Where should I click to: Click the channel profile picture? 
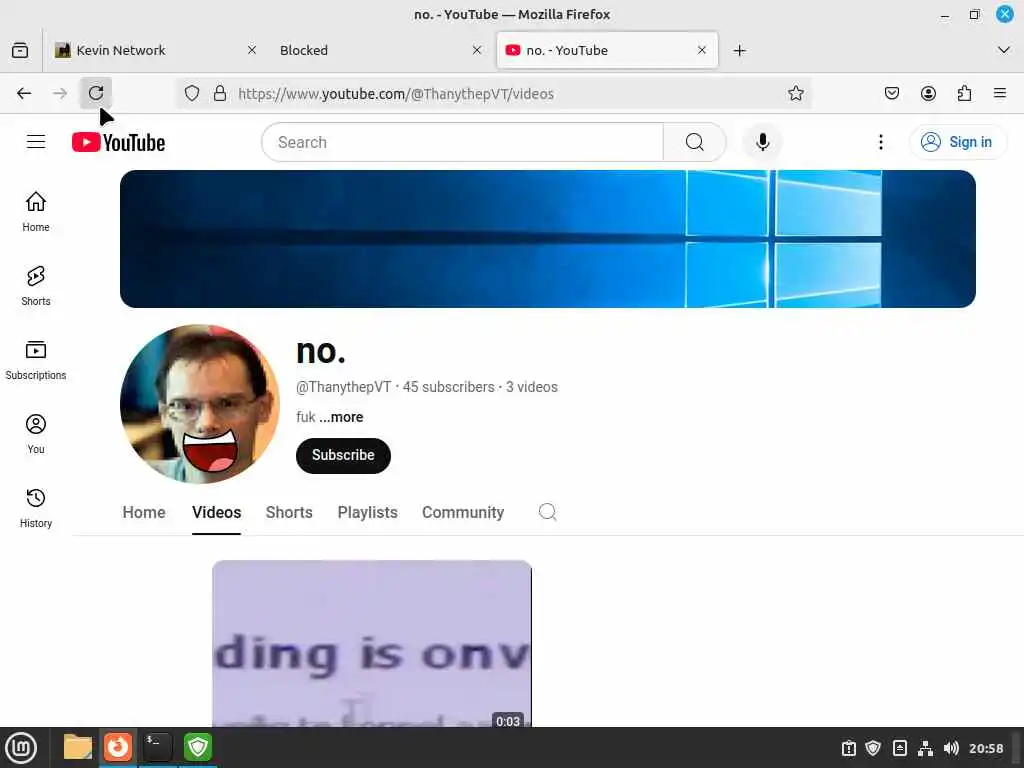click(200, 404)
